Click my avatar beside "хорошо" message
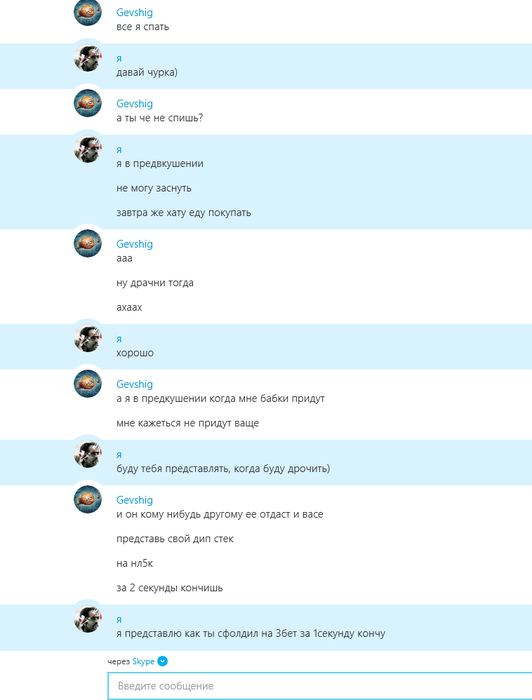 87,338
